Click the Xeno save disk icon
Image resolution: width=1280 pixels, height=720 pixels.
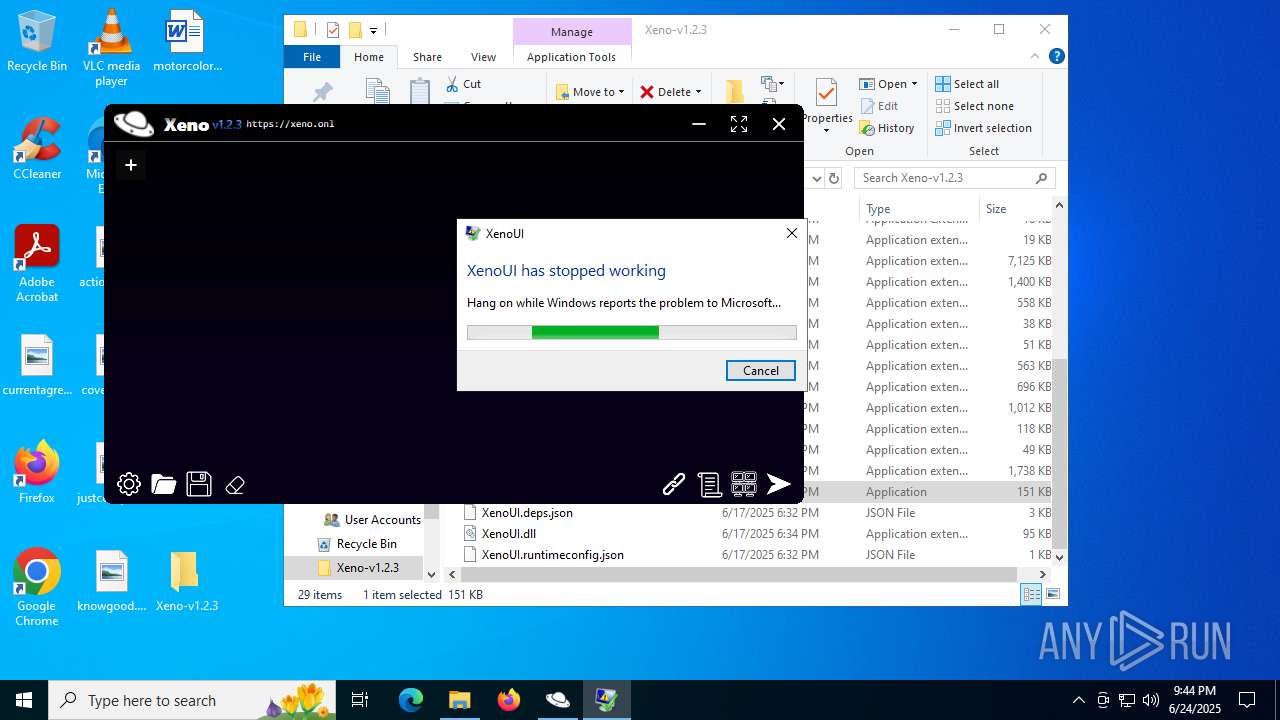point(199,484)
